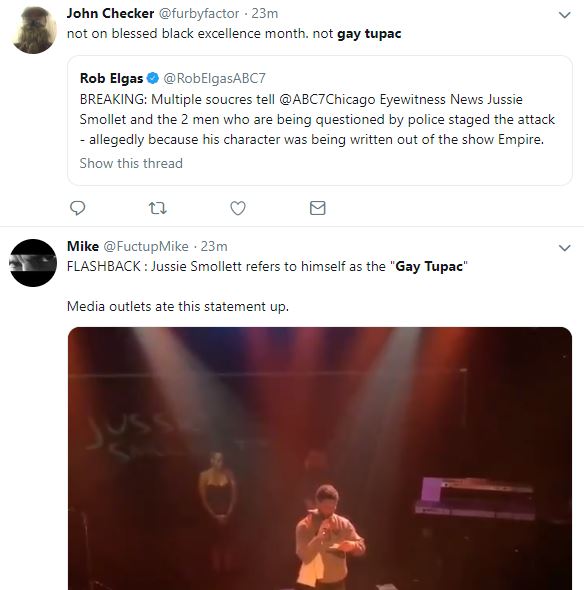Click the Rob Elgas display name
This screenshot has height=590, width=584.
coord(111,78)
